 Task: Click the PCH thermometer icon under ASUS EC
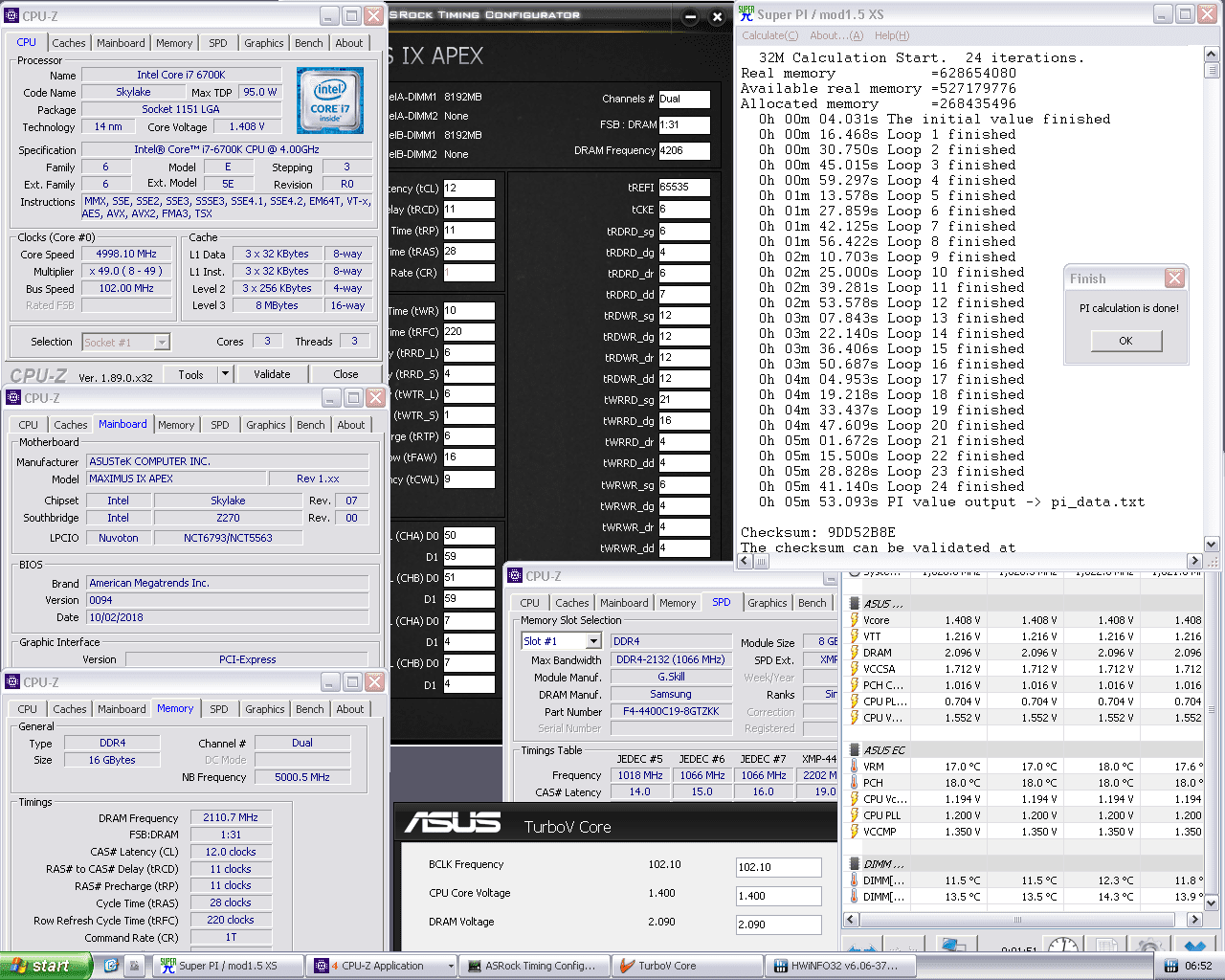tap(855, 783)
